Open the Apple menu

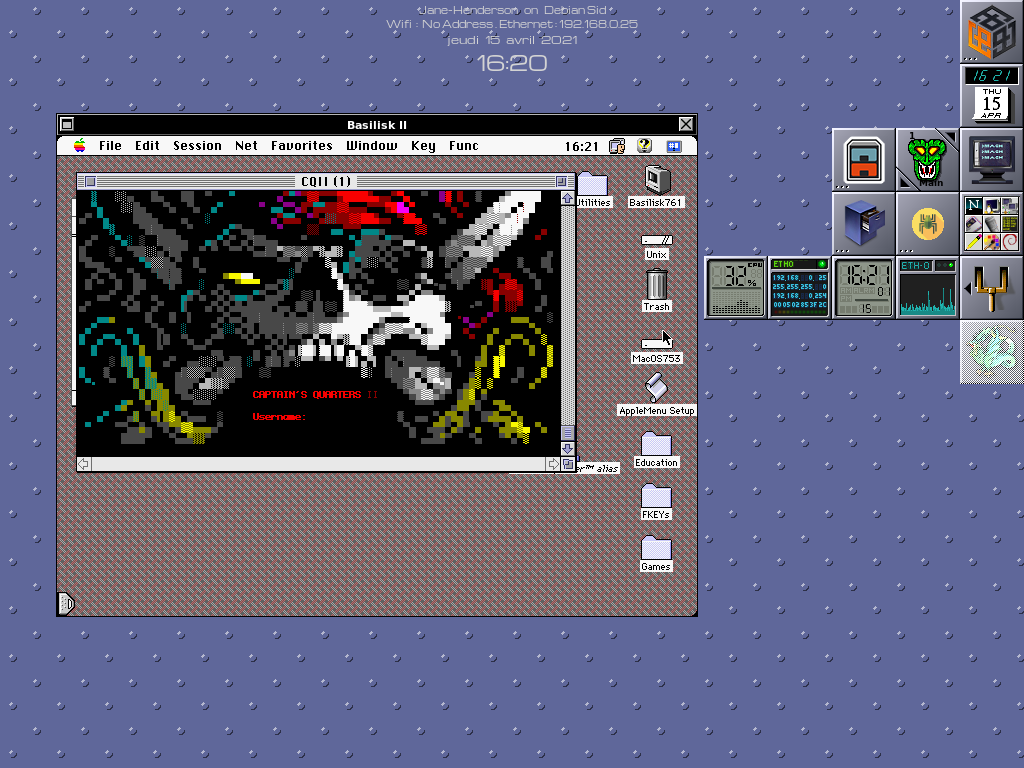(x=80, y=146)
